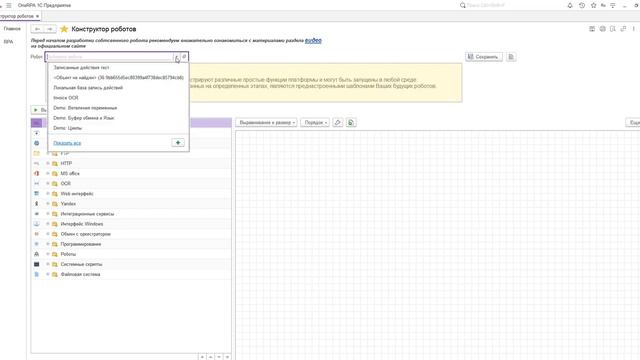
Task: Click the Показать все link
Action: click(67, 143)
